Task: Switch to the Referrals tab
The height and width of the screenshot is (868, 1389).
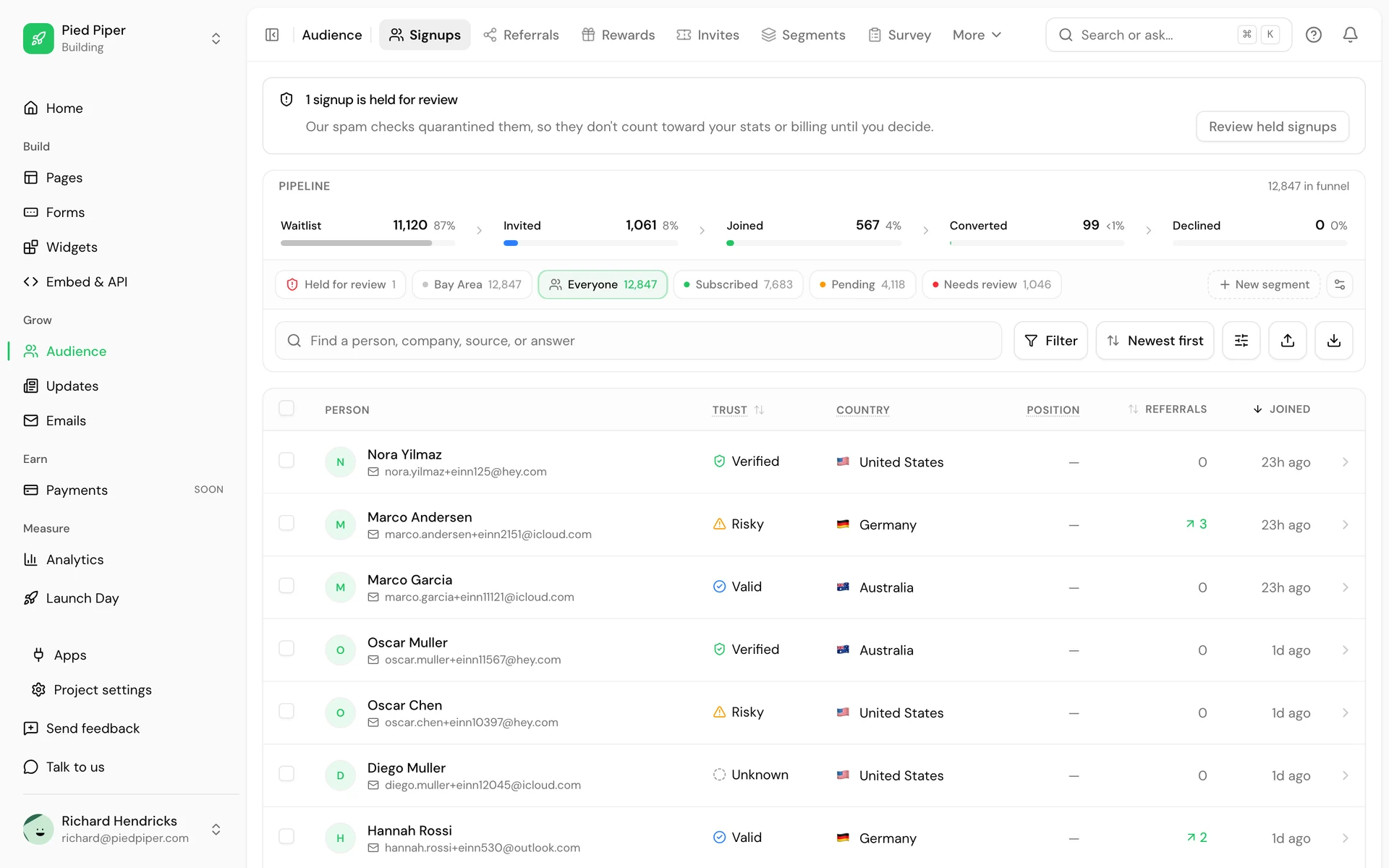Action: (521, 35)
